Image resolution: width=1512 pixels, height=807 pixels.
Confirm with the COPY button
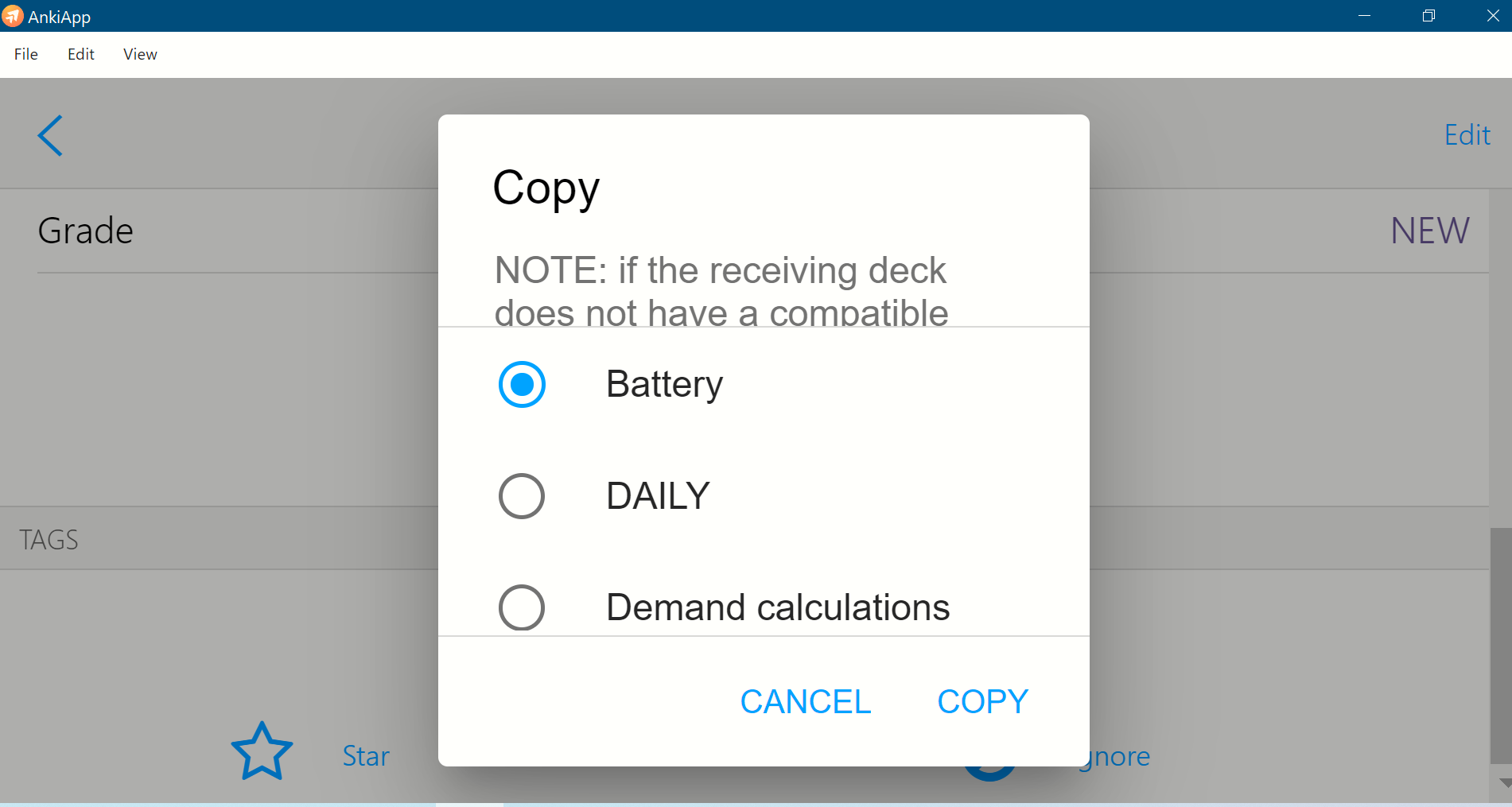(x=983, y=702)
